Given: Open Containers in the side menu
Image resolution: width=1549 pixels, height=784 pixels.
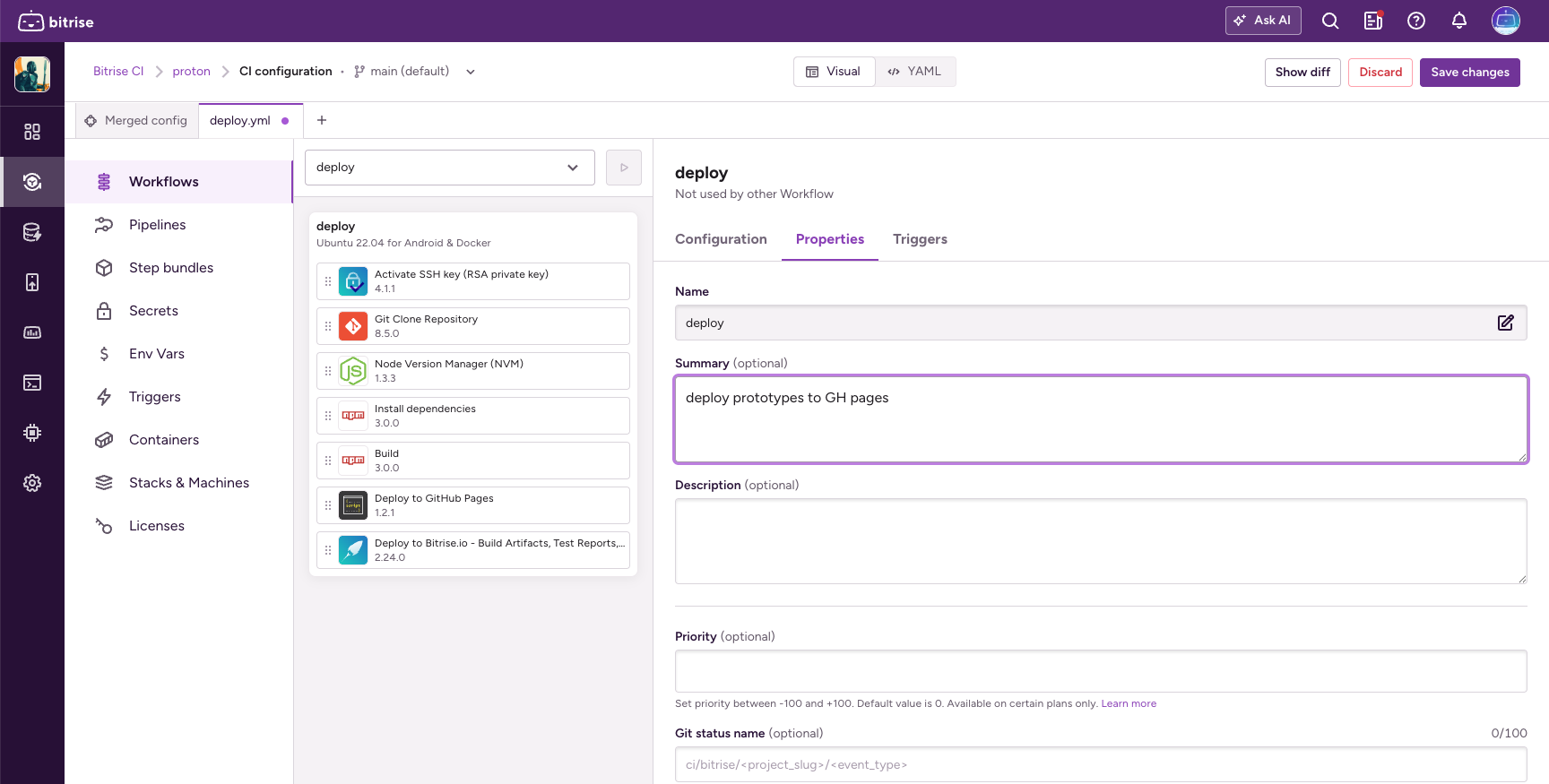Looking at the screenshot, I should [x=179, y=440].
